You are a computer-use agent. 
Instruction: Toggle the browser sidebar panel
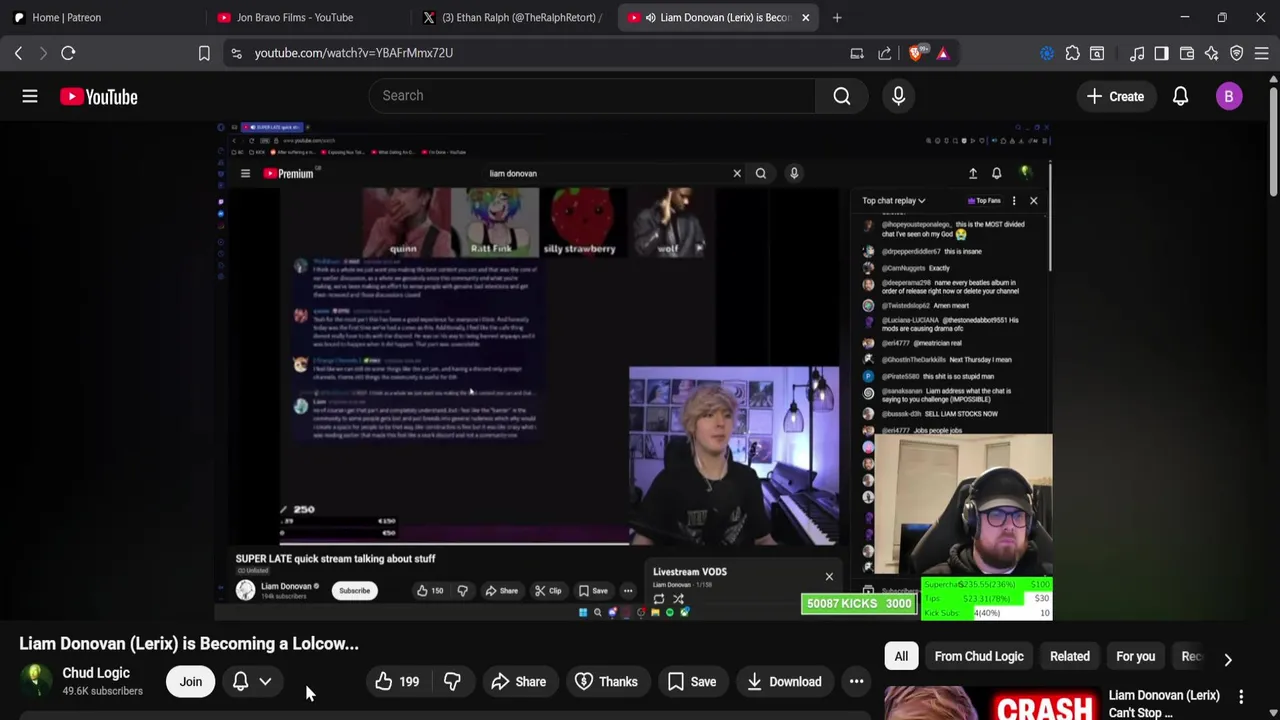1161,53
